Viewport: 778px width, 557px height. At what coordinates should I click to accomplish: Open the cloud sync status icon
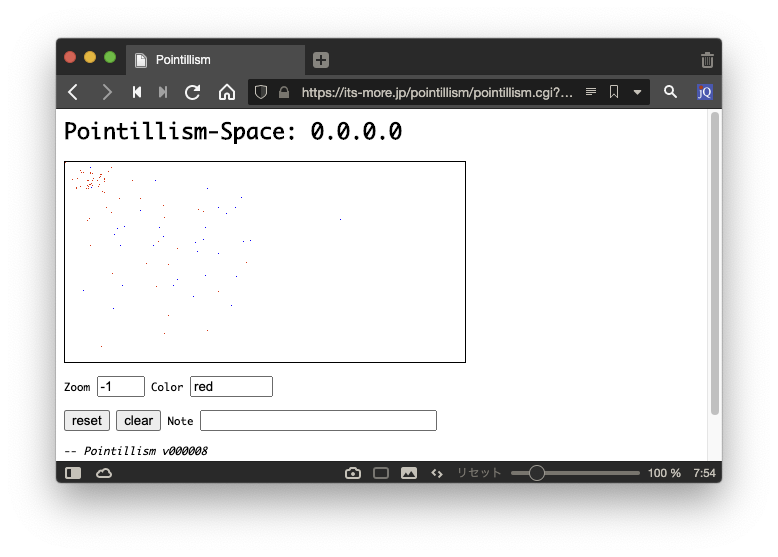[x=104, y=473]
